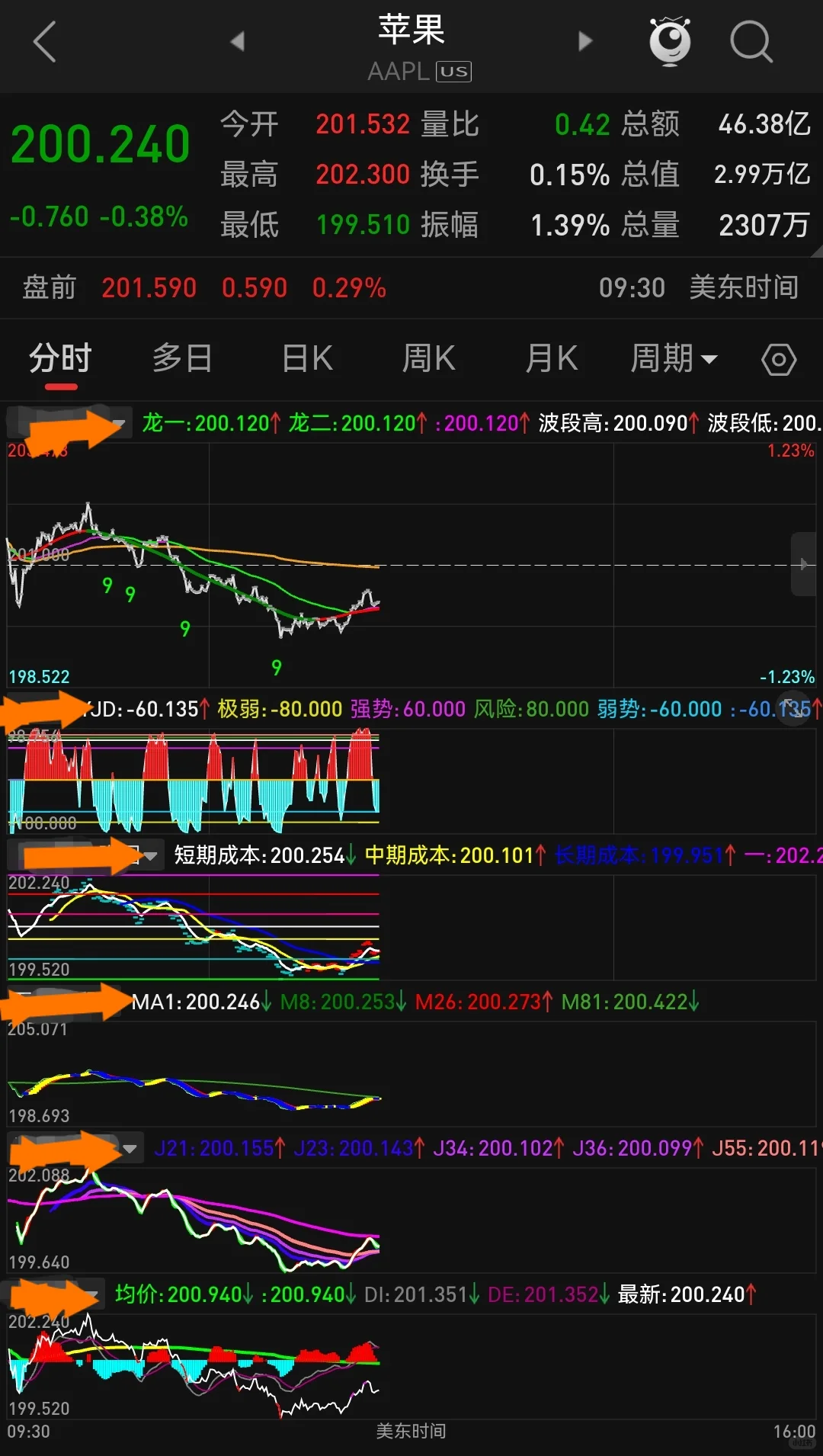Open the 周期 period dropdown
The image size is (823, 1456).
tap(674, 358)
